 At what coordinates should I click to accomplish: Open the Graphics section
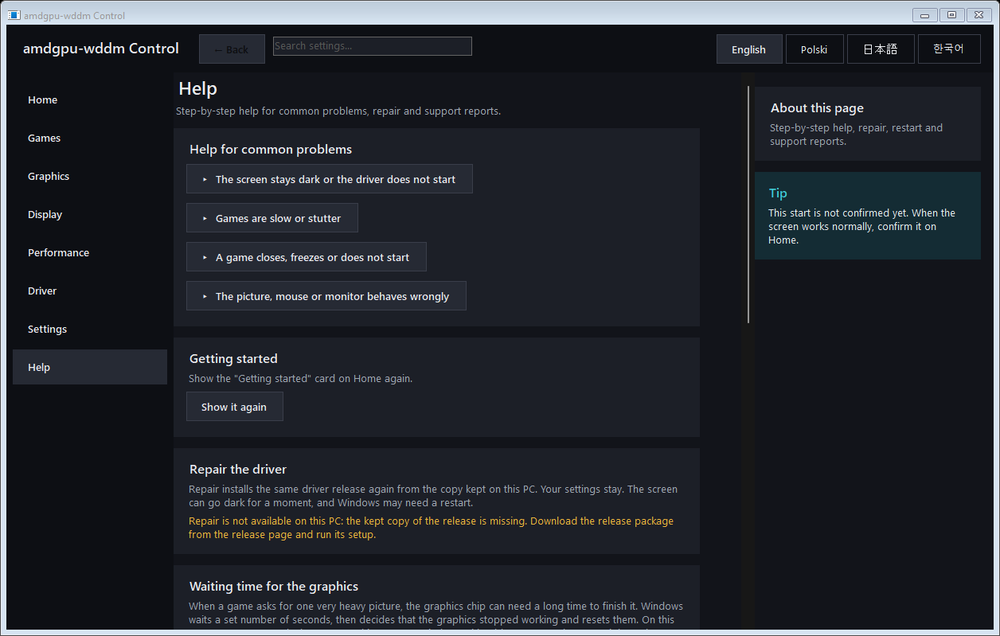pos(89,176)
